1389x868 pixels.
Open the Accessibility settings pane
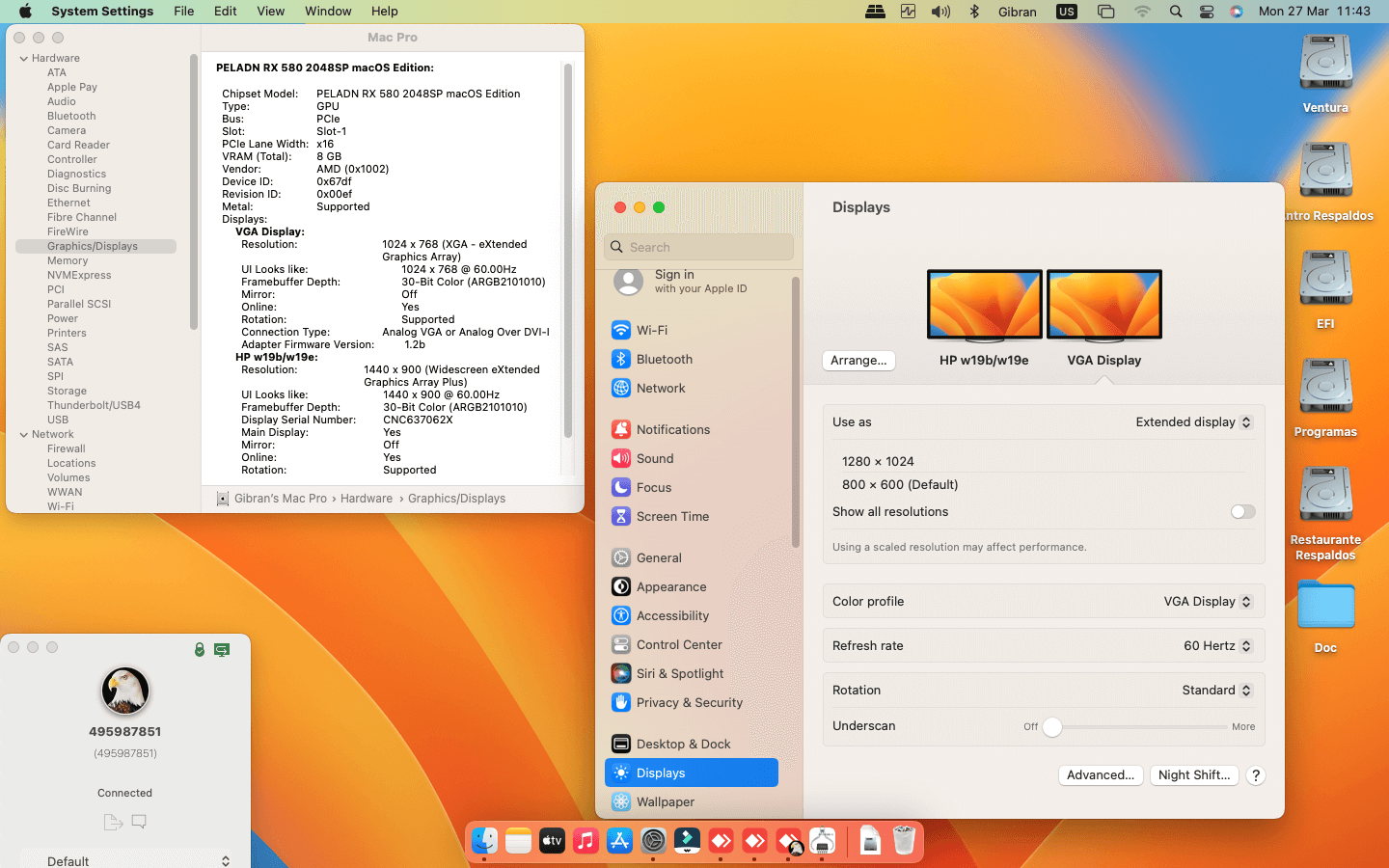pos(672,615)
